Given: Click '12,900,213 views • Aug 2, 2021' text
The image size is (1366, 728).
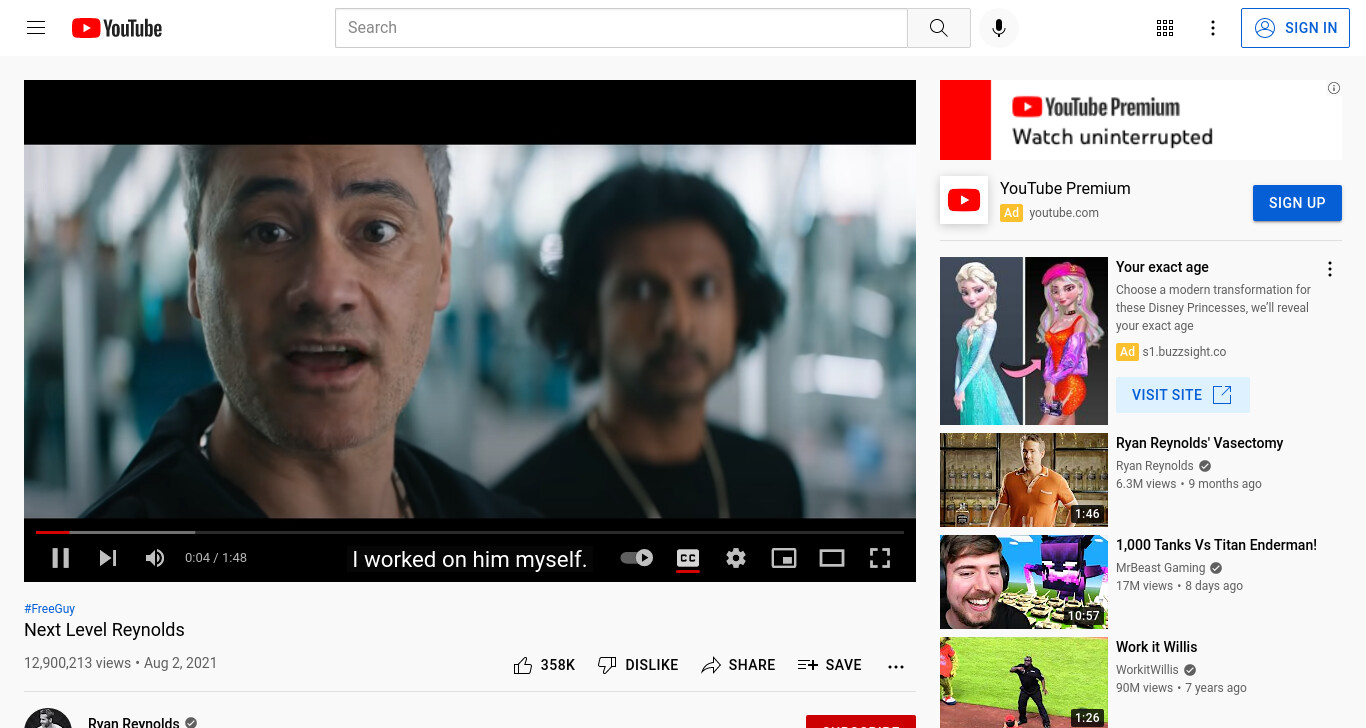Looking at the screenshot, I should tap(120, 663).
